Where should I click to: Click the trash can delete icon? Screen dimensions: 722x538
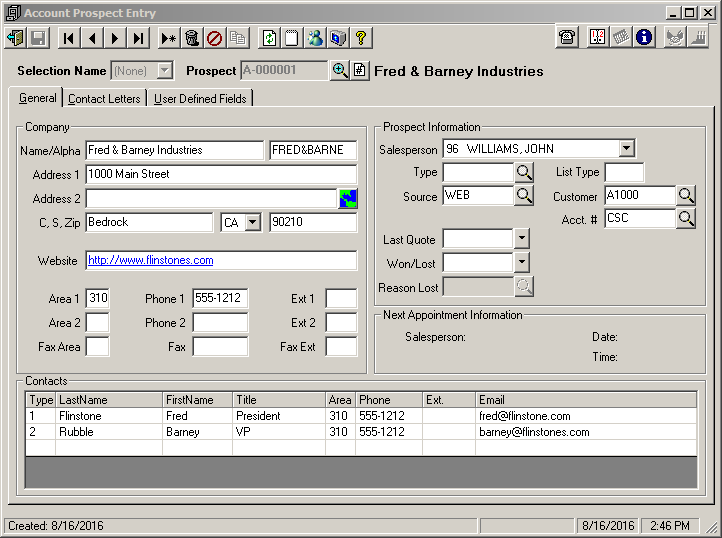coord(192,38)
